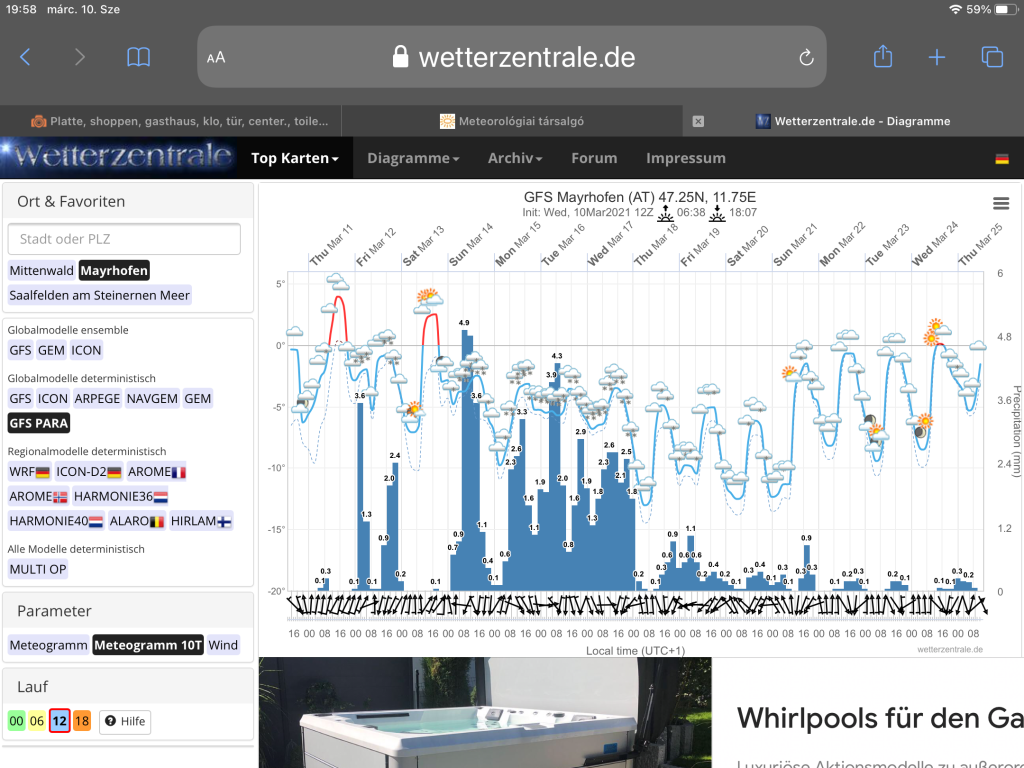1024x768 pixels.
Task: Switch to Meteorológiai társalgó tab
Action: (512, 121)
